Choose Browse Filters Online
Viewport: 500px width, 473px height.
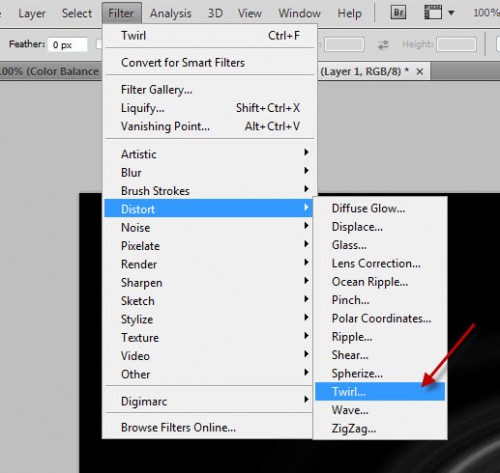click(209, 427)
